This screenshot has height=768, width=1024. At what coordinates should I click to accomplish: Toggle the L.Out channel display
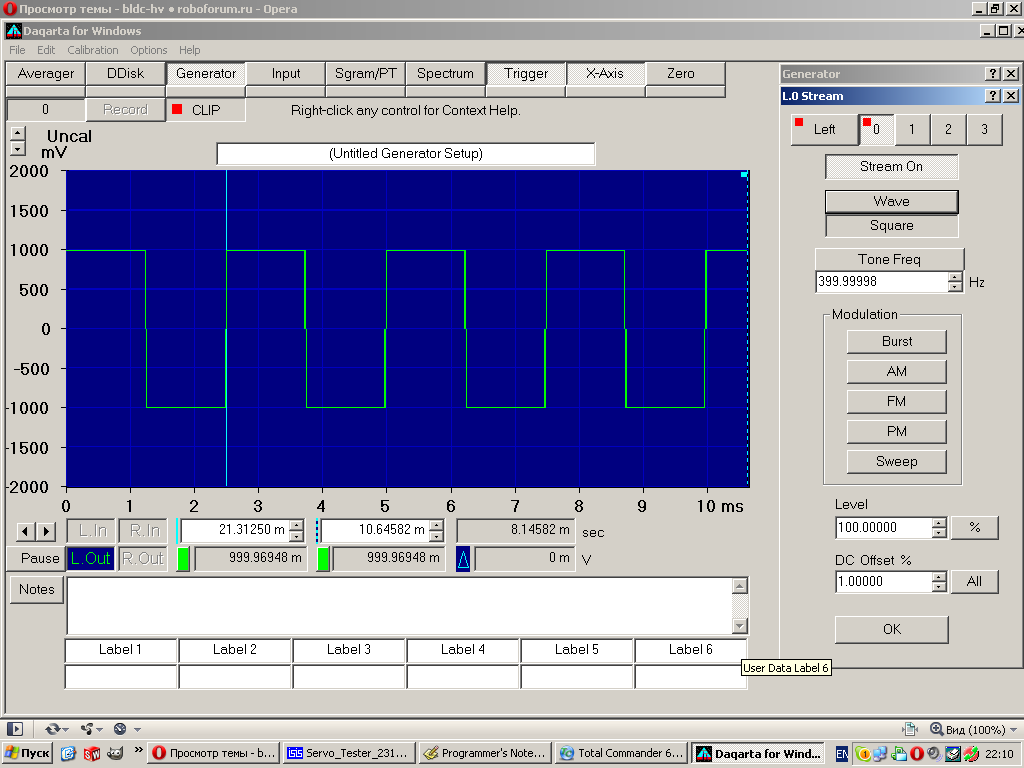pyautogui.click(x=90, y=559)
